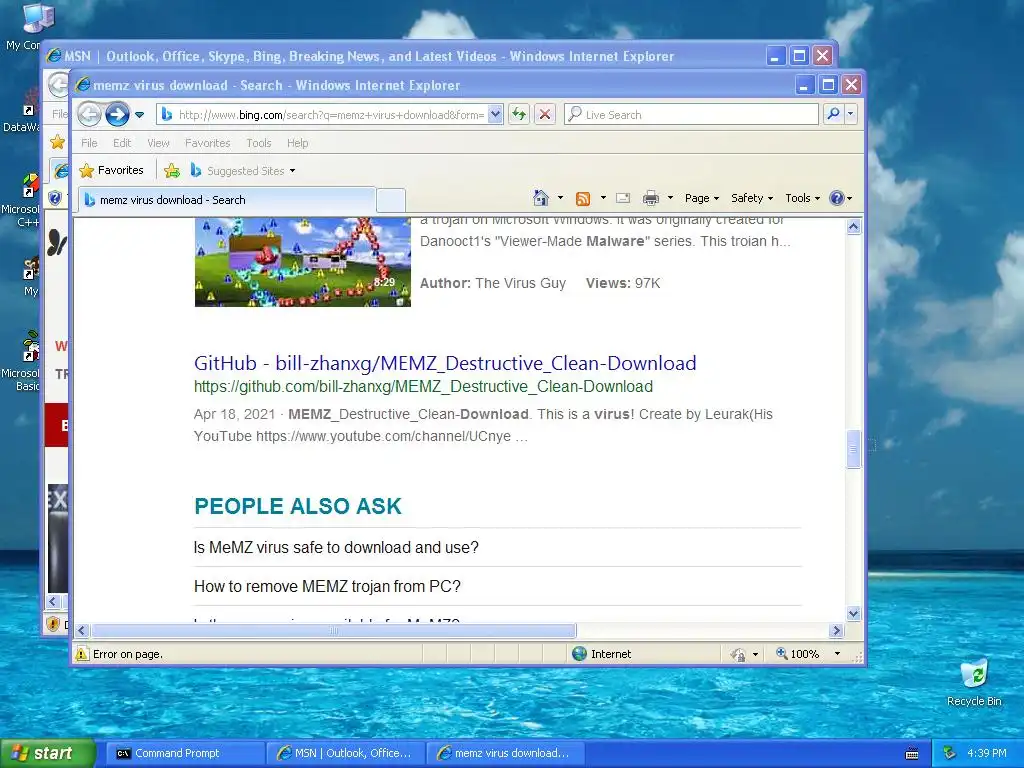1024x768 pixels.
Task: Open the Home button dropdown arrow
Action: [x=560, y=198]
